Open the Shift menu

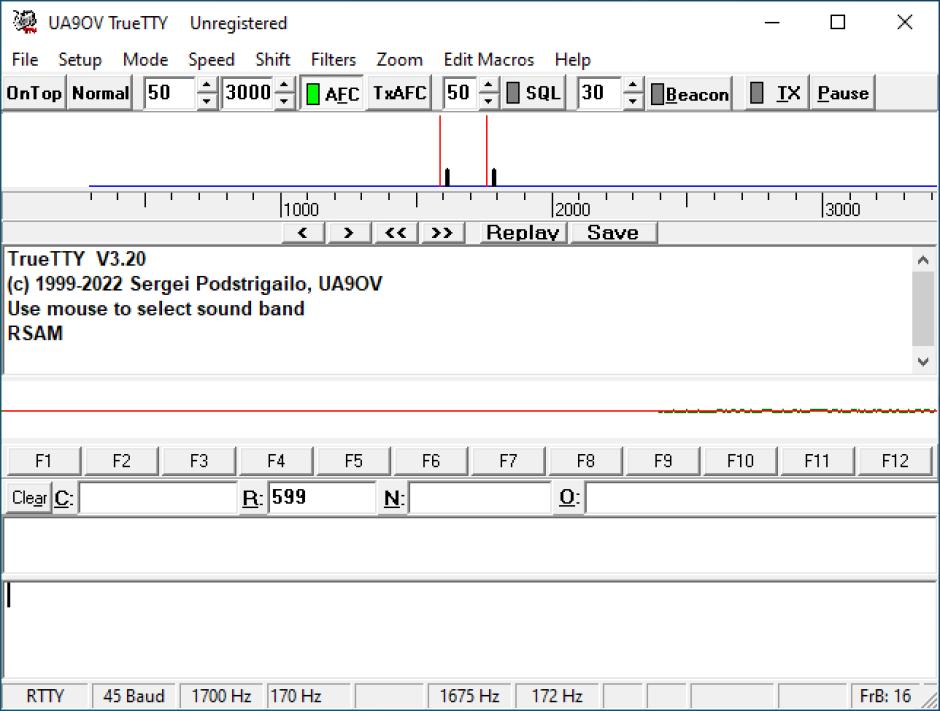tap(273, 59)
